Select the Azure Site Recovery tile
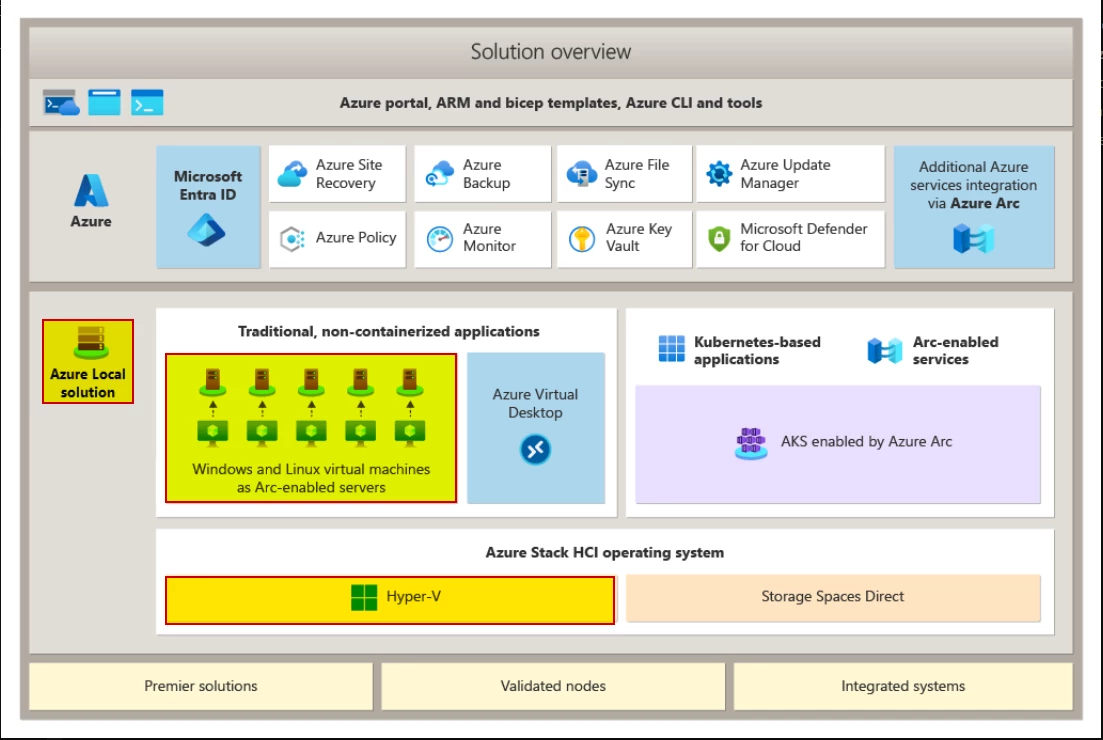This screenshot has width=1103, height=740. (x=337, y=174)
